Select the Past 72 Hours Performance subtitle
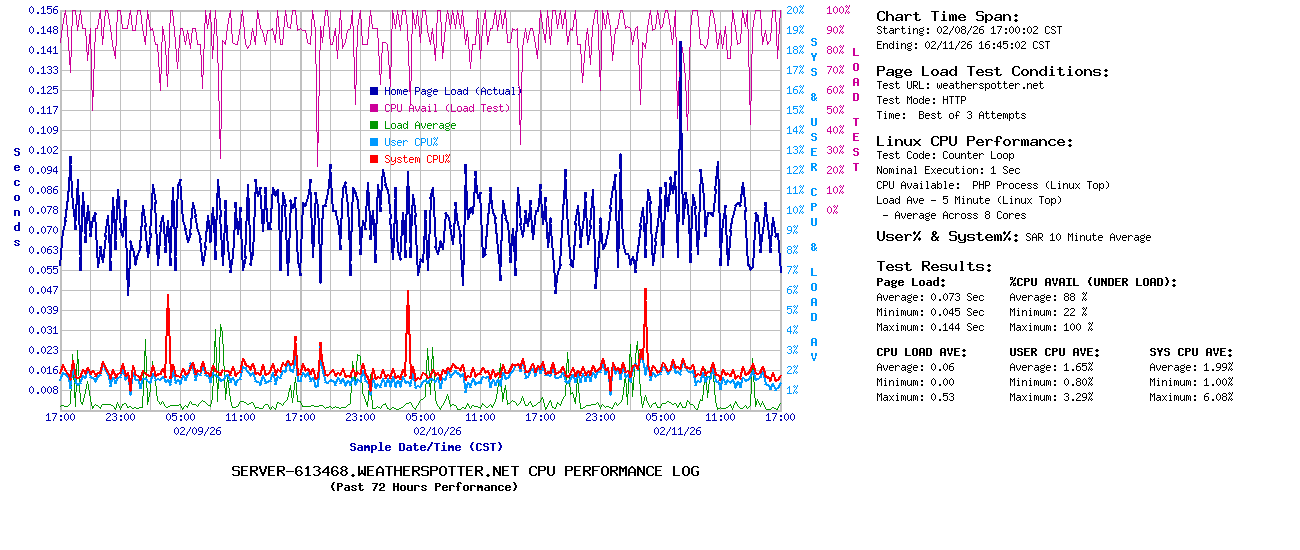 (423, 487)
